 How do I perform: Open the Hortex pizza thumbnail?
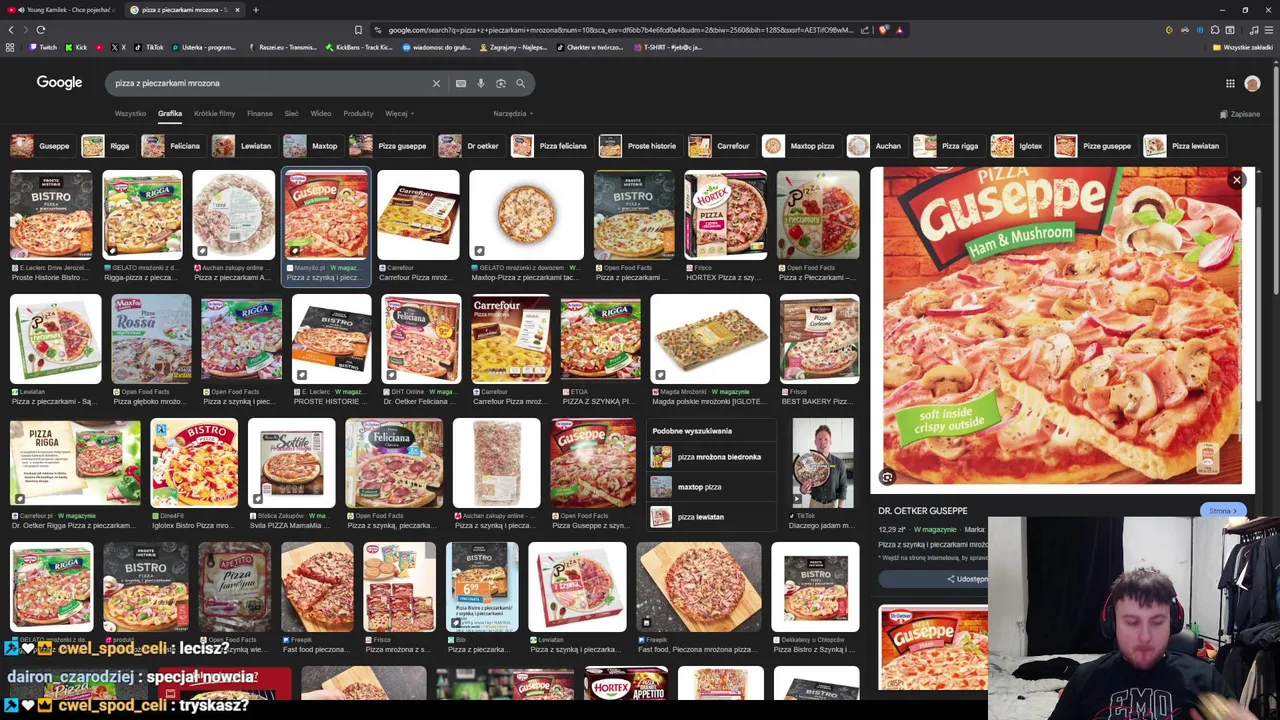click(725, 215)
